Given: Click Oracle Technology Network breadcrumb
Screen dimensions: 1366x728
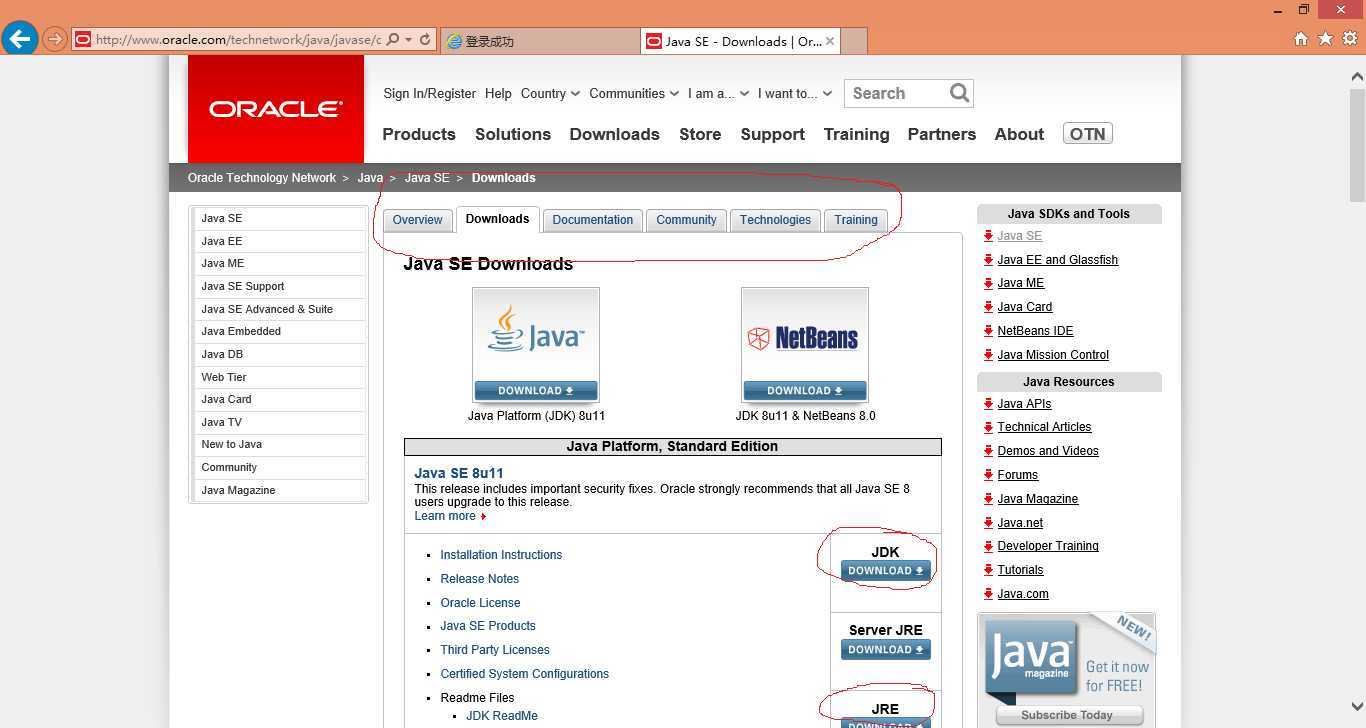Looking at the screenshot, I should tap(262, 178).
